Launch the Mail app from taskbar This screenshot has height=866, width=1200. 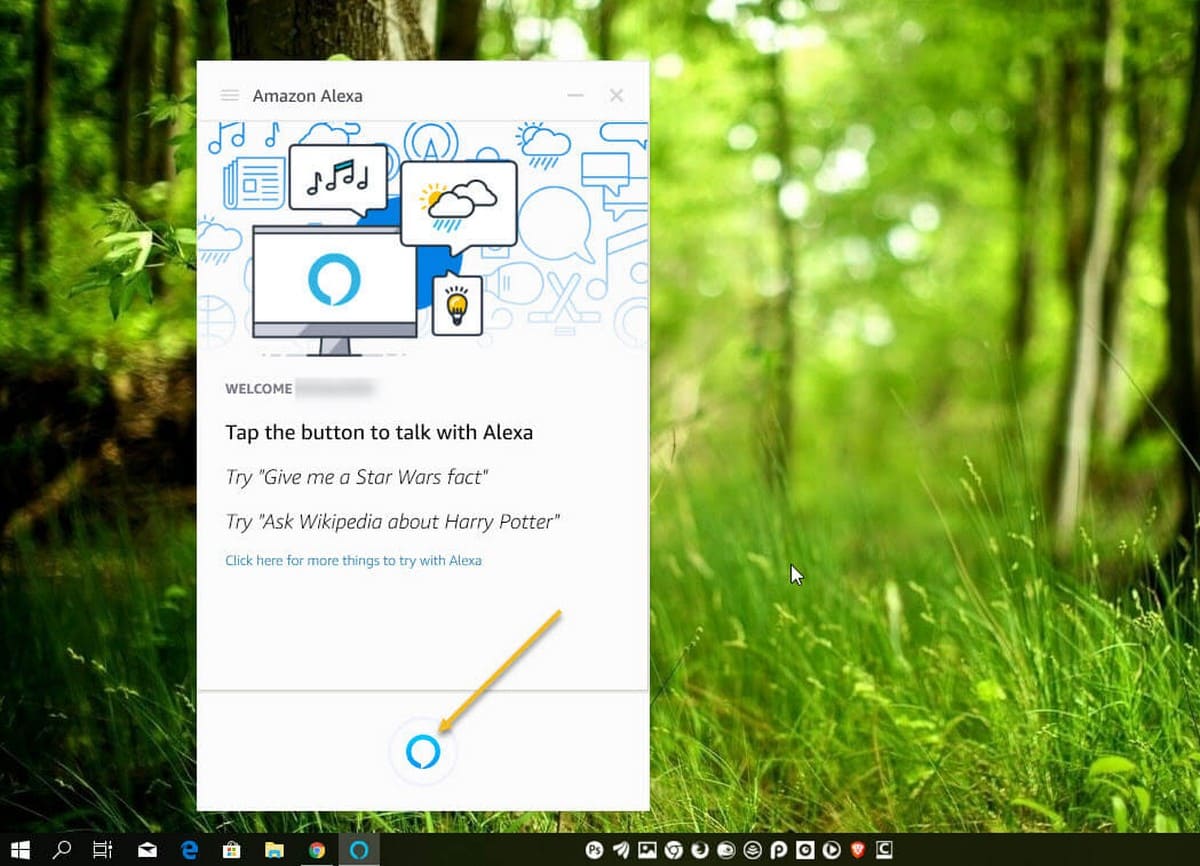point(147,851)
